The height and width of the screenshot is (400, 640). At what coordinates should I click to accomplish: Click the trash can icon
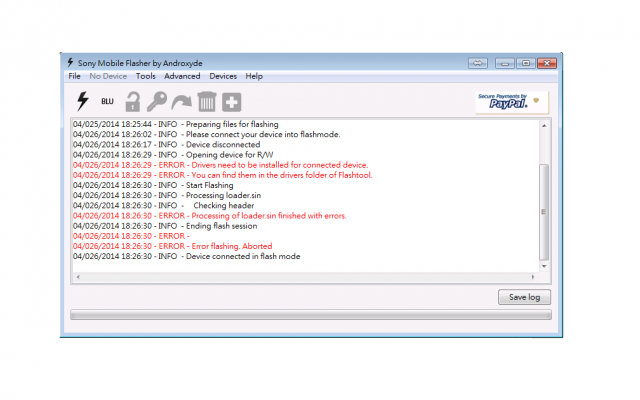coord(207,102)
